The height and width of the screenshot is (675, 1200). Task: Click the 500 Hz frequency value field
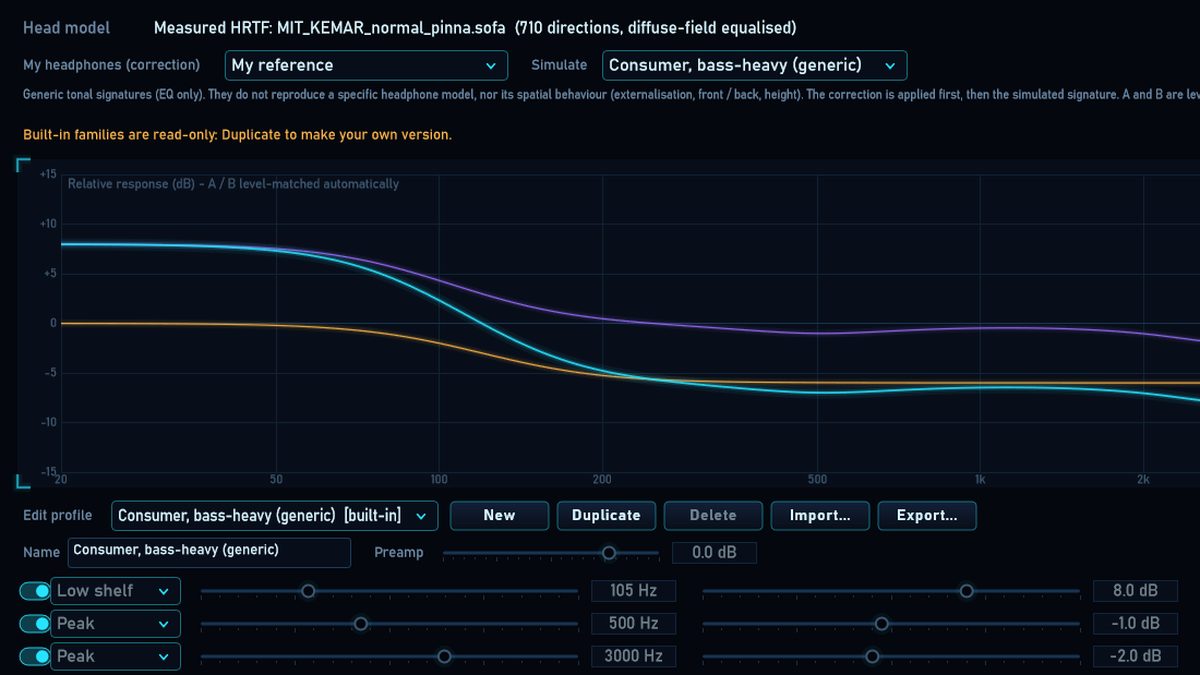click(634, 624)
